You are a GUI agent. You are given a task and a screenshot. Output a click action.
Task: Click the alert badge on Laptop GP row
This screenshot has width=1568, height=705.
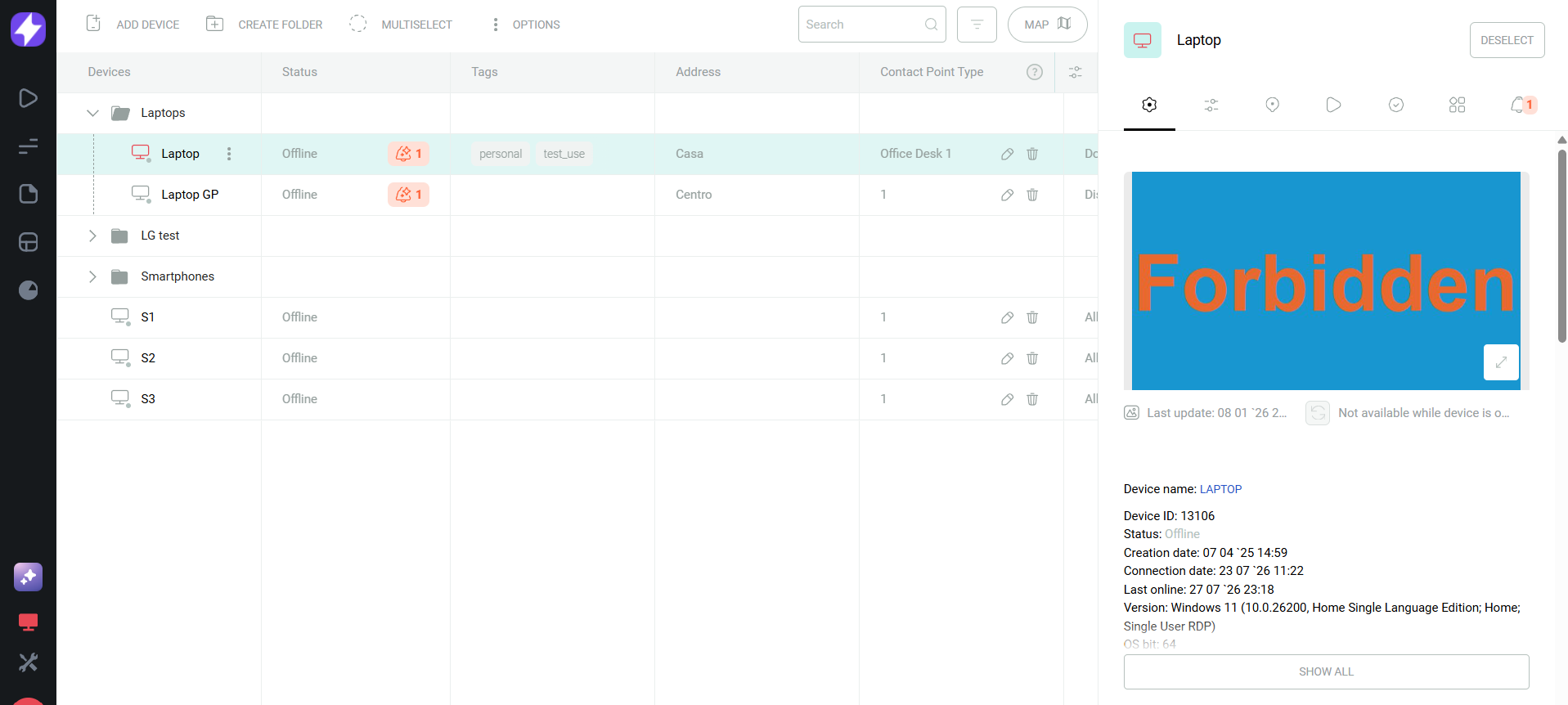[408, 195]
